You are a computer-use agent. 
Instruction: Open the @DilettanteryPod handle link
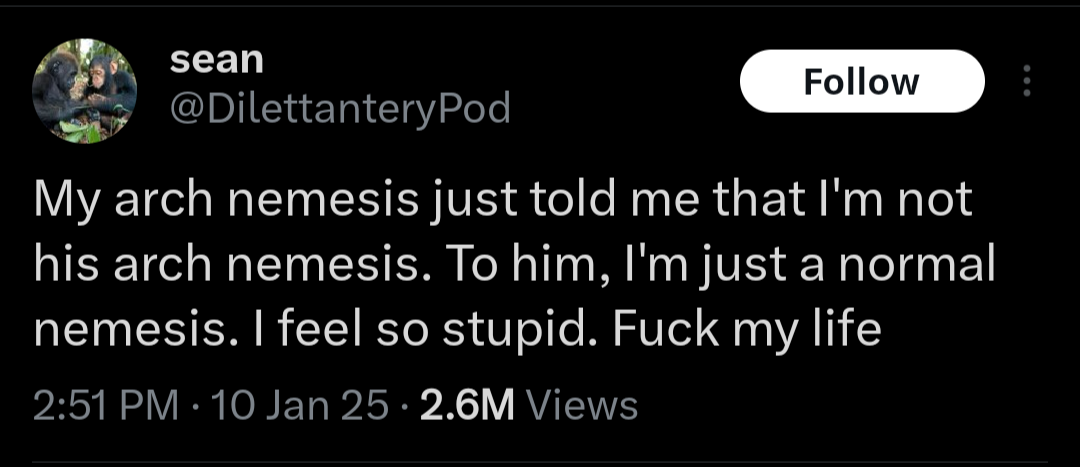tap(340, 109)
